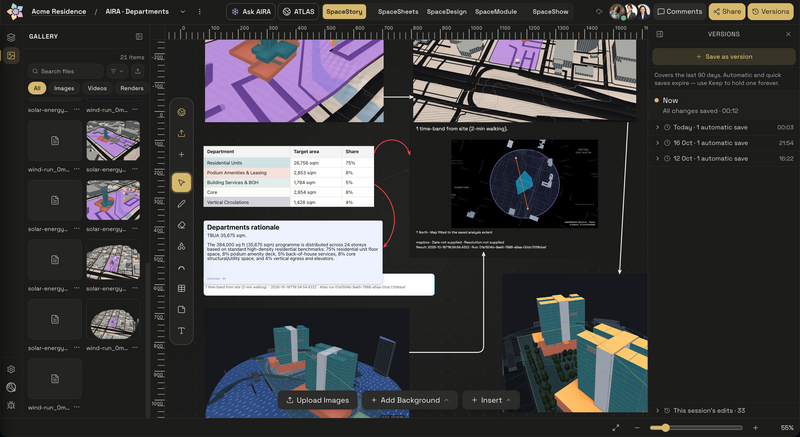Viewport: 800px width, 437px height.
Task: Select the arc connector tool
Action: coord(181,267)
